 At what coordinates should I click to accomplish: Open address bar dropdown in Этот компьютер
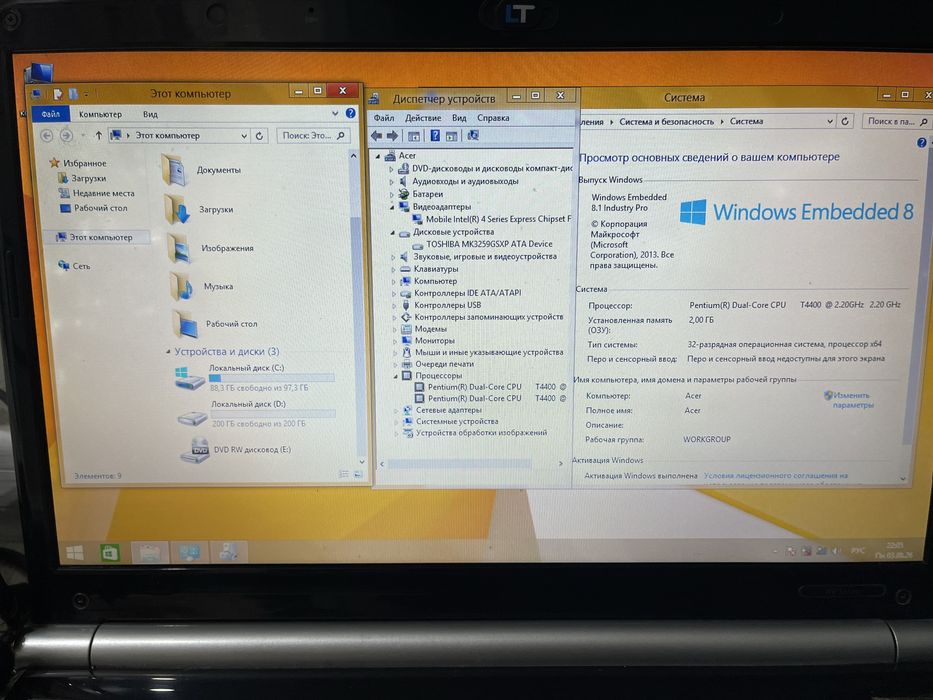click(x=244, y=136)
